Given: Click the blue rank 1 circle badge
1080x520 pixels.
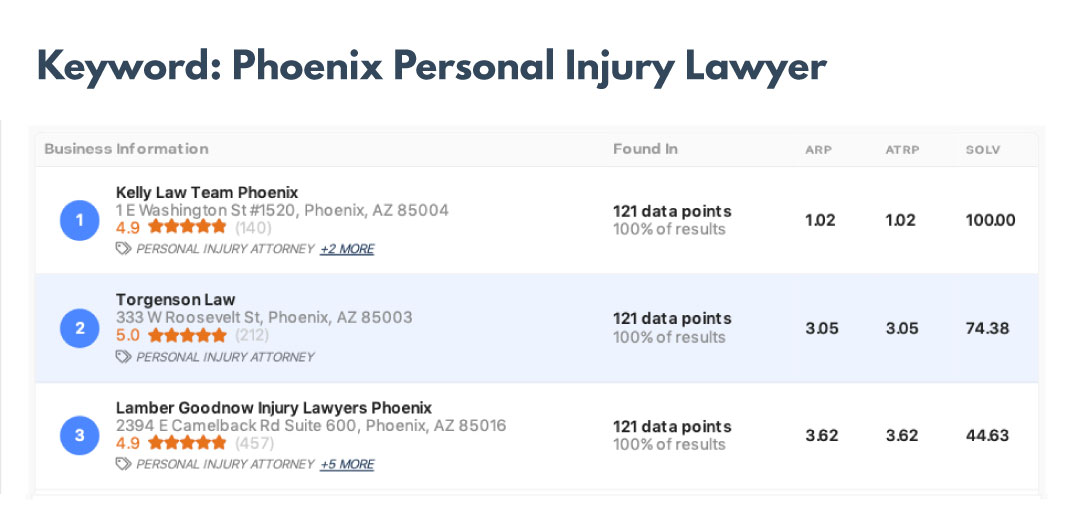Looking at the screenshot, I should (80, 220).
